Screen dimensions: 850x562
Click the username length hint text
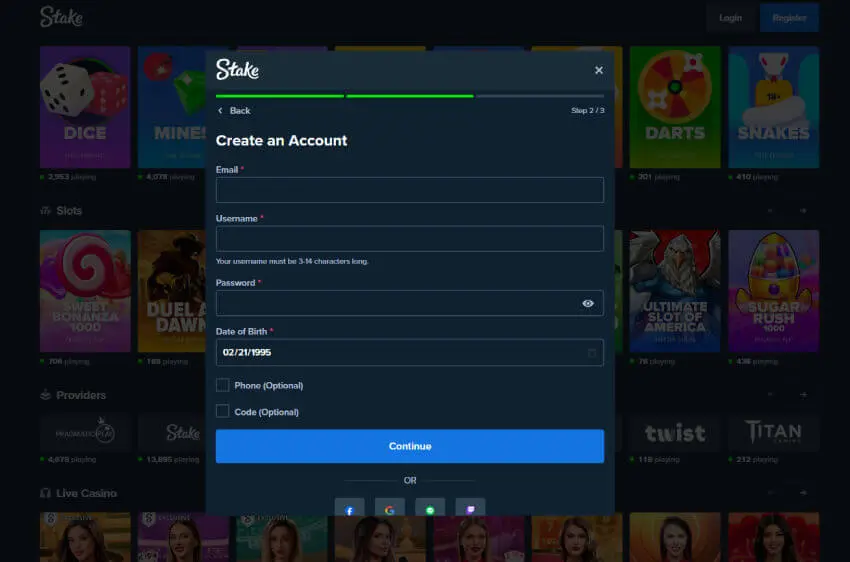(292, 261)
